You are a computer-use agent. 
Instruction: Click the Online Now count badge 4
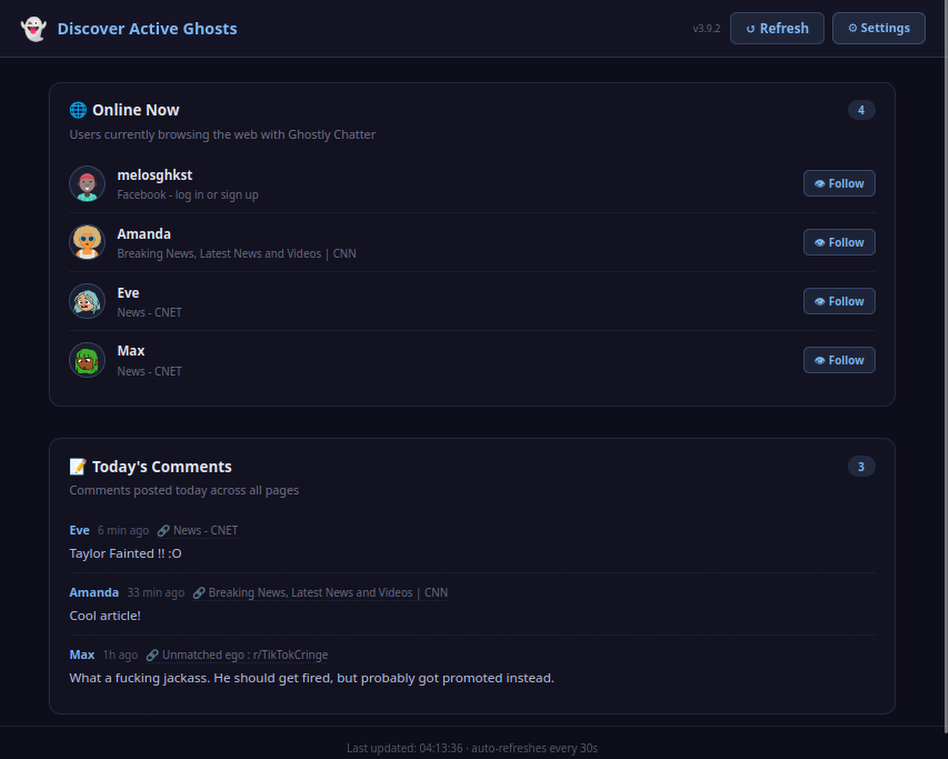click(x=861, y=110)
